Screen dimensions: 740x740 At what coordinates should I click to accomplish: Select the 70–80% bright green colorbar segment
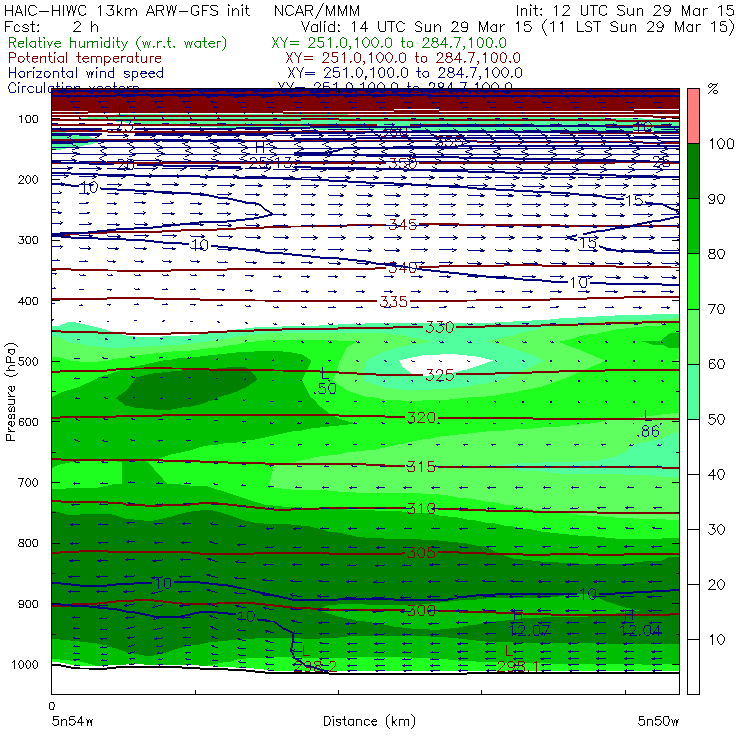[x=693, y=281]
